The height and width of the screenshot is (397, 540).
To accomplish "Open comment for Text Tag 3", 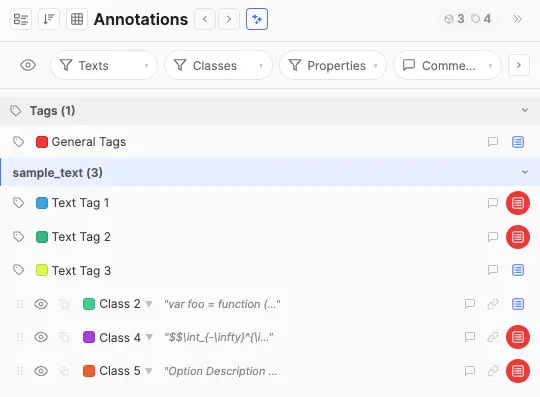I will (x=493, y=270).
